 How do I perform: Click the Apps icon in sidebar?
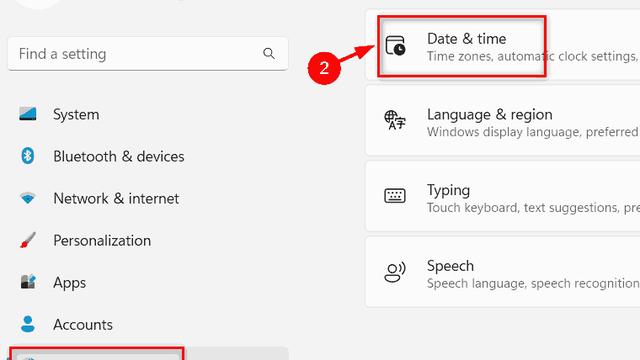click(x=28, y=282)
